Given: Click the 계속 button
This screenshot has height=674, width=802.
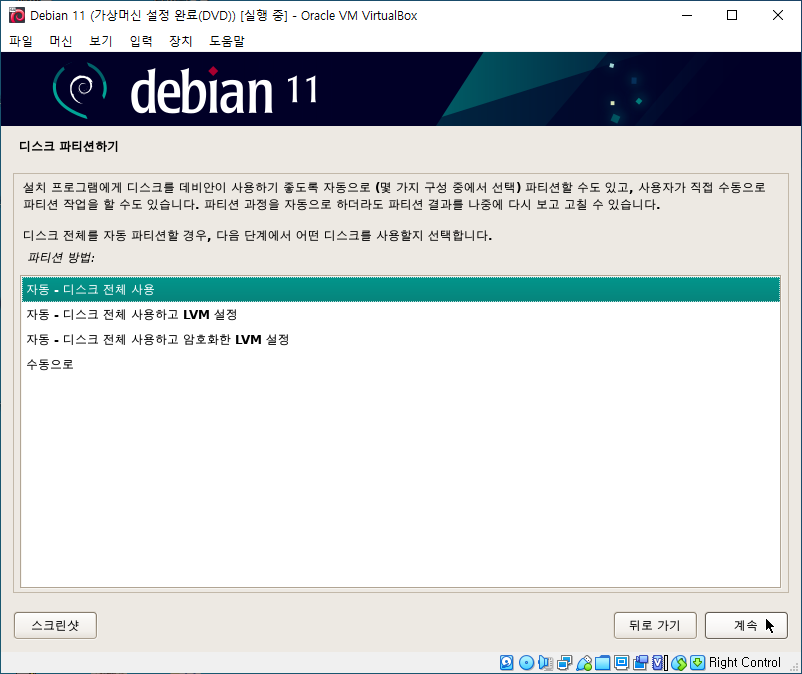Looking at the screenshot, I should [746, 625].
